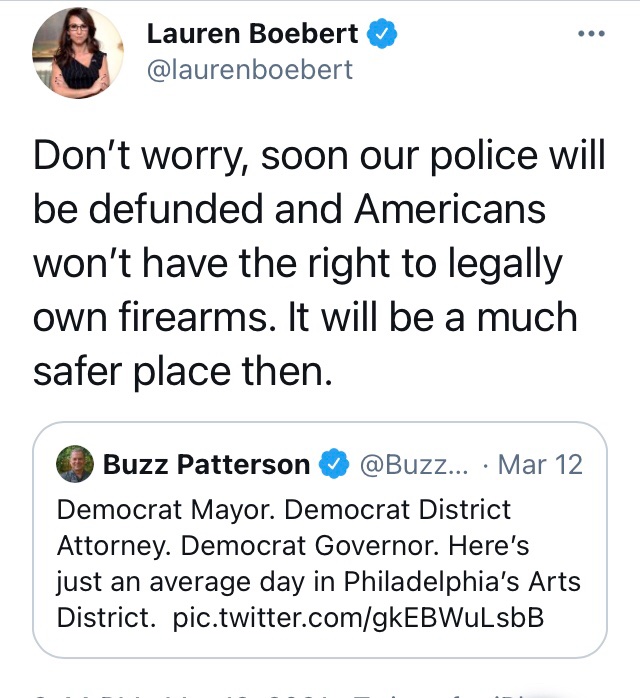The image size is (640, 698).
Task: Open the three-dot more options menu
Action: click(x=591, y=33)
